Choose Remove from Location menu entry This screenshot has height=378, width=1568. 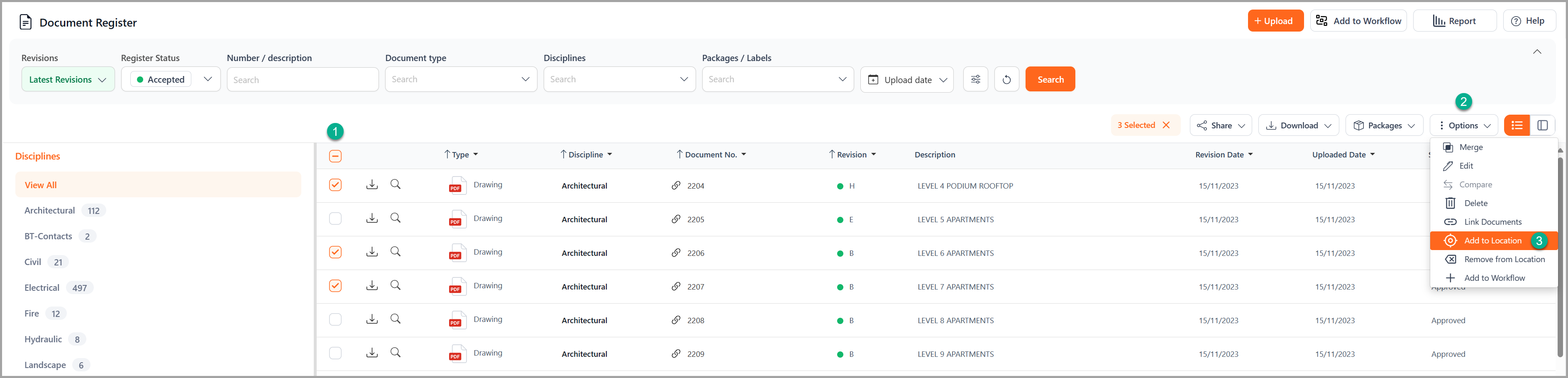tap(1493, 259)
